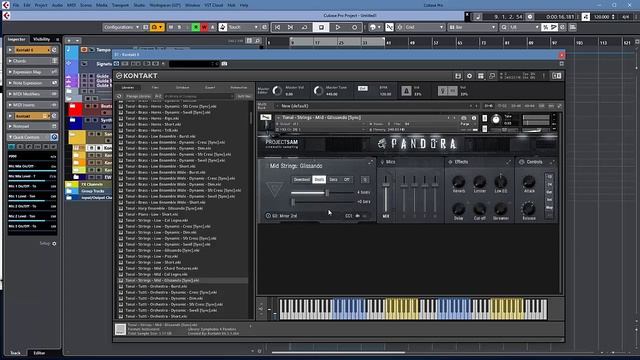Toggle global Write automation (red W)
The width and height of the screenshot is (640, 360).
(204, 27)
